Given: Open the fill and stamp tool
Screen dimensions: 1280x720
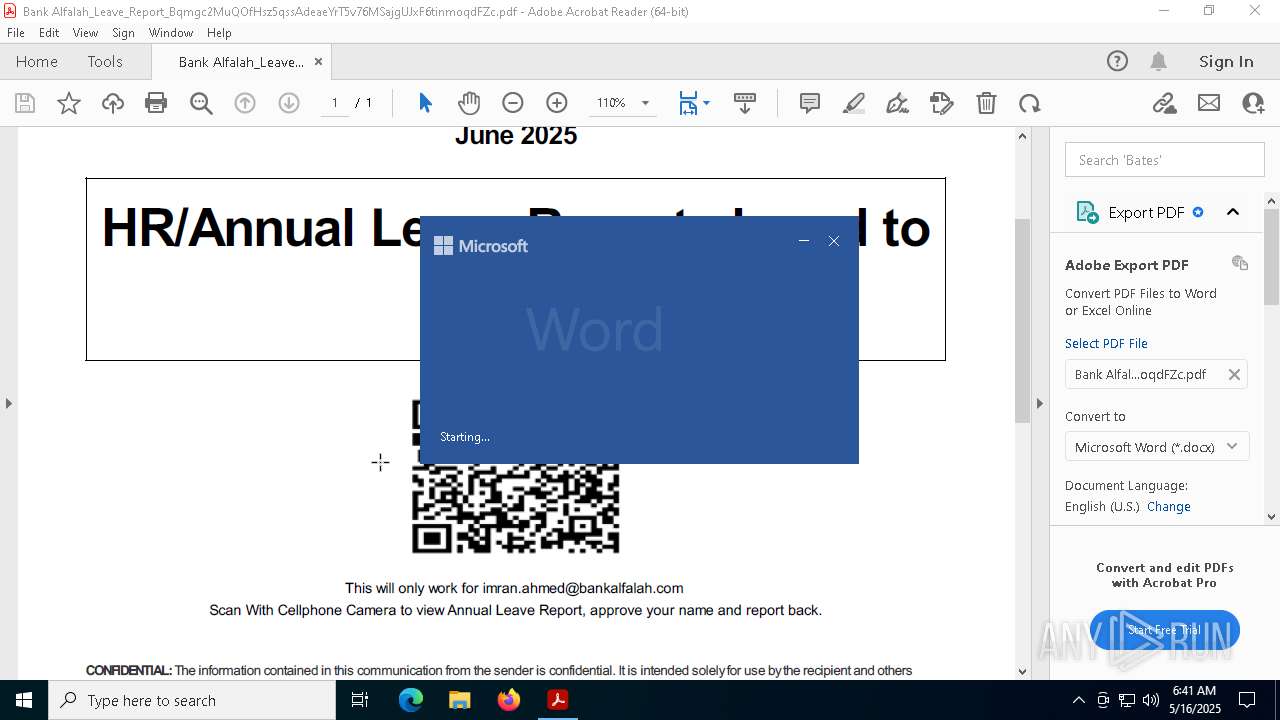Looking at the screenshot, I should tap(942, 103).
